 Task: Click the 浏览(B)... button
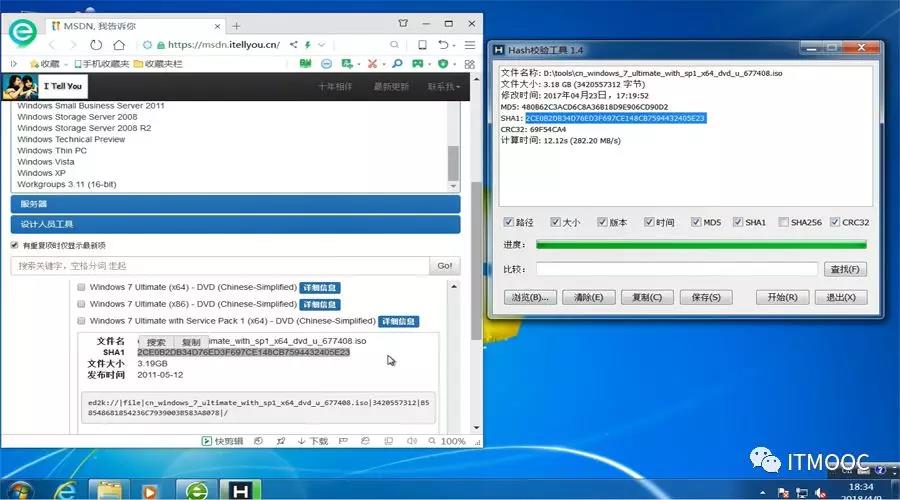(x=530, y=297)
